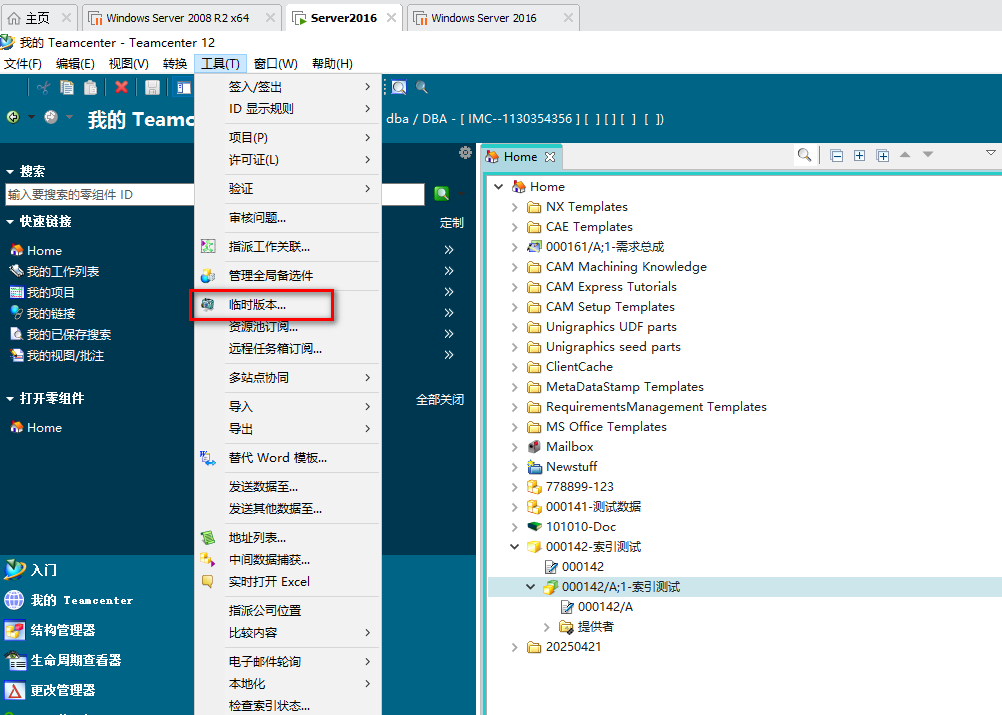This screenshot has width=1002, height=715.
Task: Click the Paste clipboard toolbar icon
Action: coord(90,88)
